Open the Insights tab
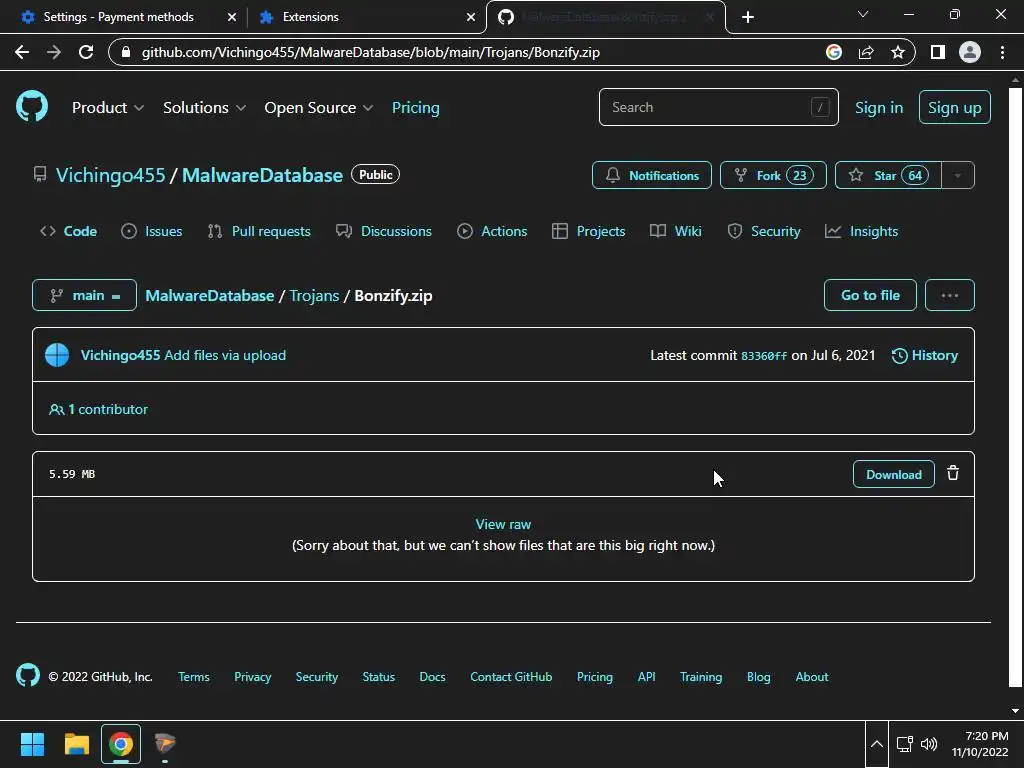Viewport: 1024px width, 768px height. pyautogui.click(x=861, y=231)
